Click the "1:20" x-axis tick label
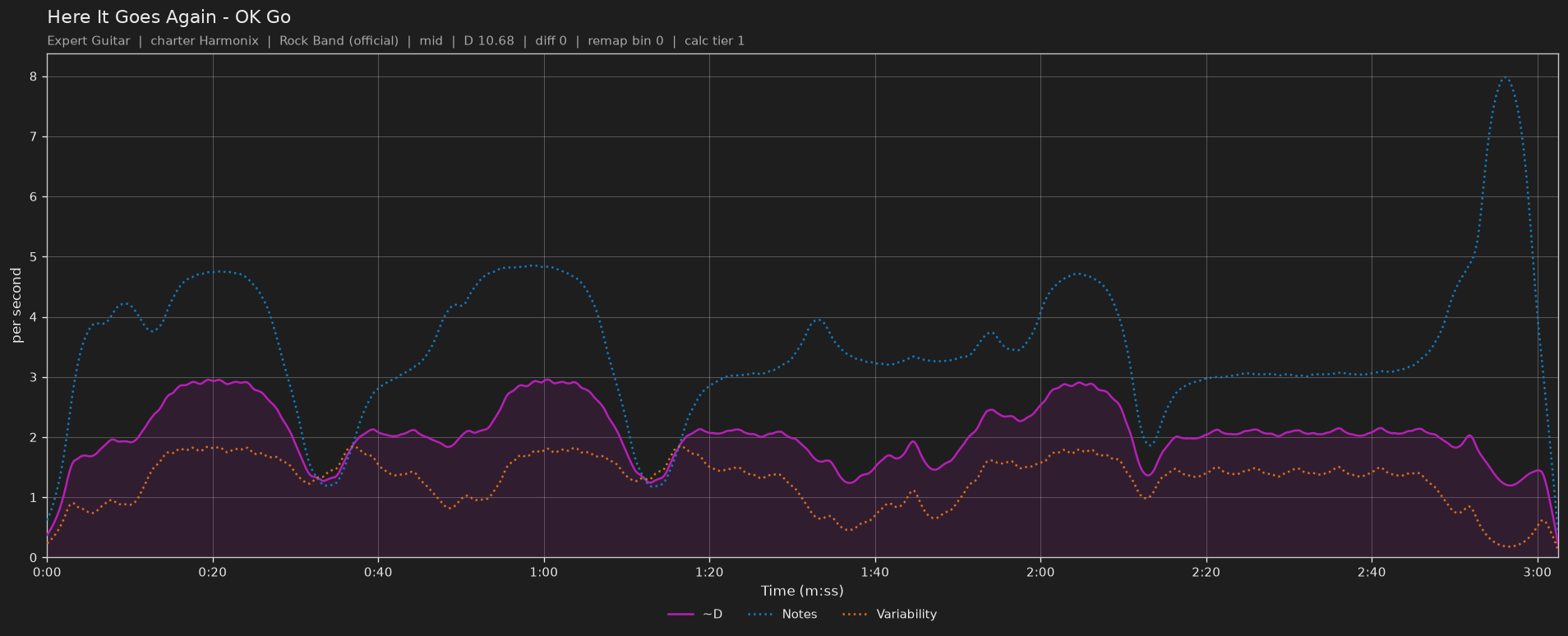 [709, 572]
